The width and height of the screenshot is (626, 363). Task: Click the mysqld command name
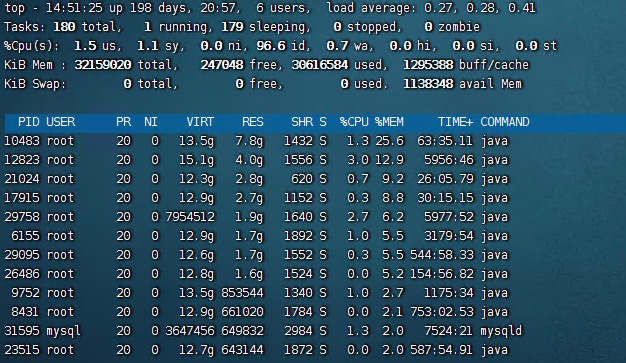pyautogui.click(x=501, y=331)
